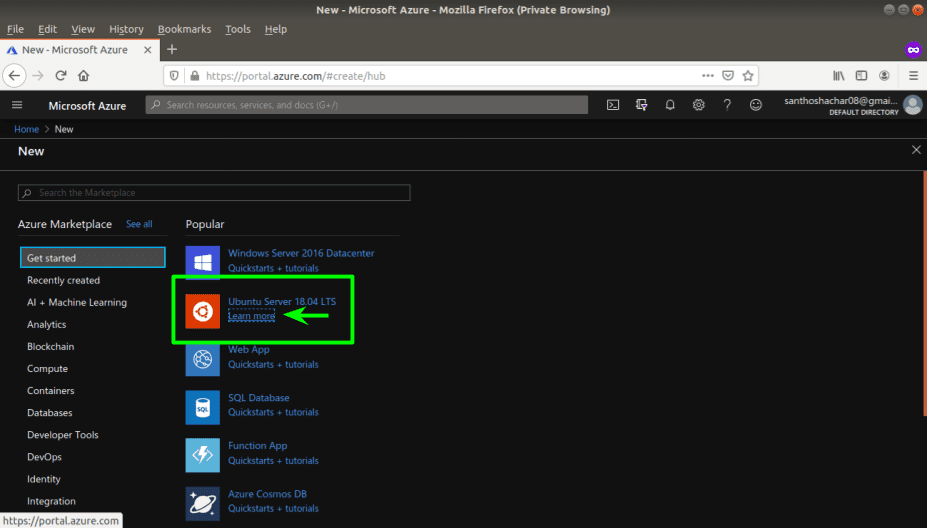The height and width of the screenshot is (530, 929).
Task: Save page to Pocket
Action: coord(728,76)
